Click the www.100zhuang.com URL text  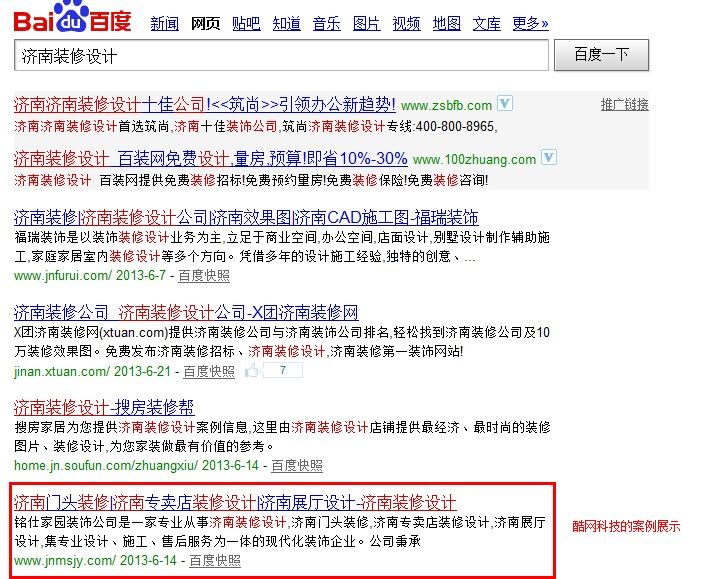pos(474,160)
